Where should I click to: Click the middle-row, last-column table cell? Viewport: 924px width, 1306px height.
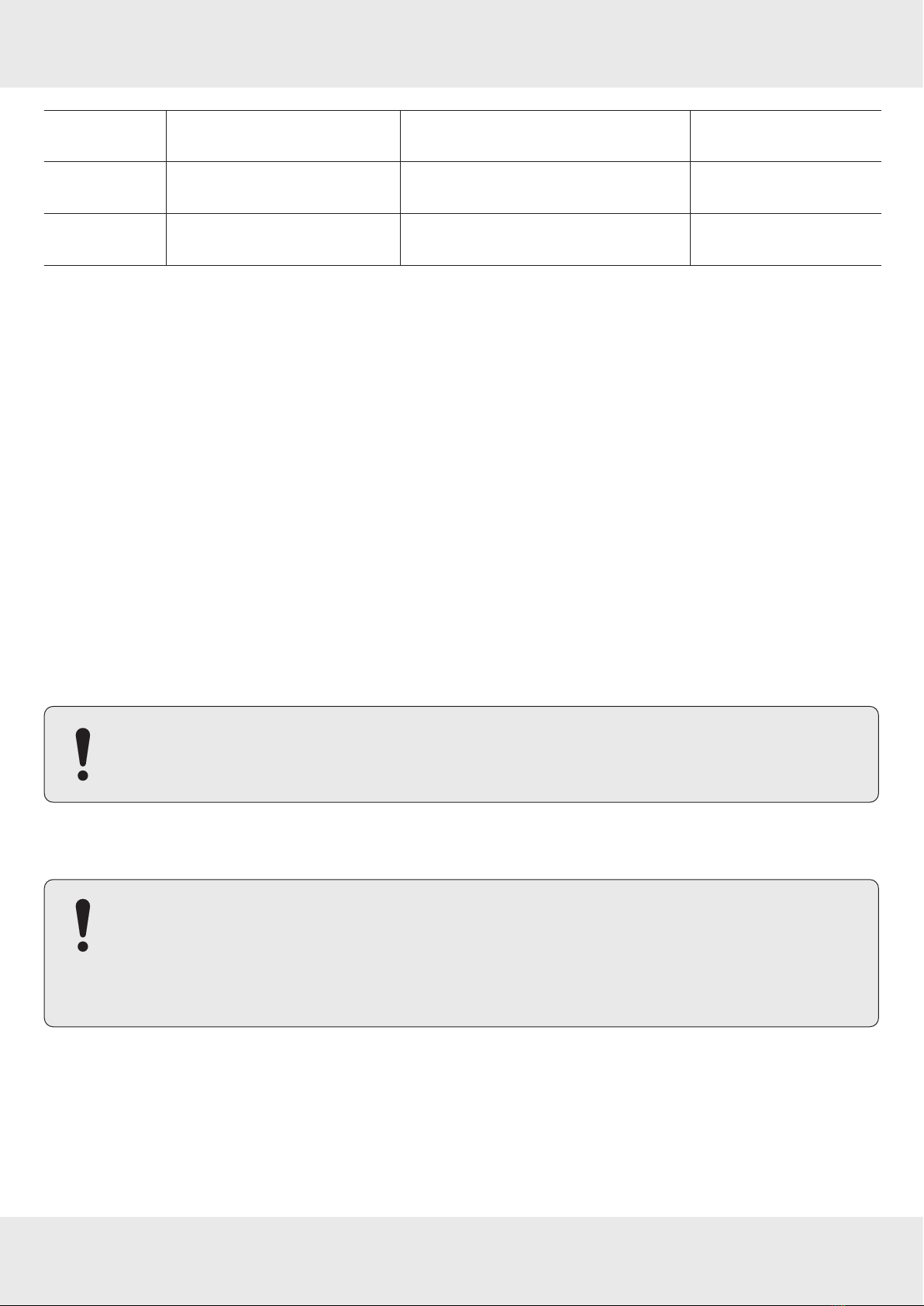click(786, 188)
